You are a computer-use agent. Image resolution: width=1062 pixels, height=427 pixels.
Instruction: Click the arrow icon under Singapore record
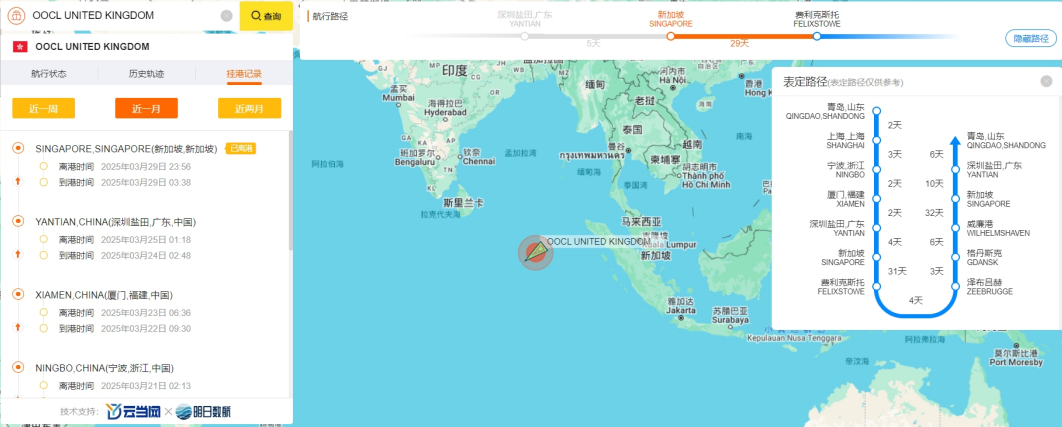tap(18, 181)
